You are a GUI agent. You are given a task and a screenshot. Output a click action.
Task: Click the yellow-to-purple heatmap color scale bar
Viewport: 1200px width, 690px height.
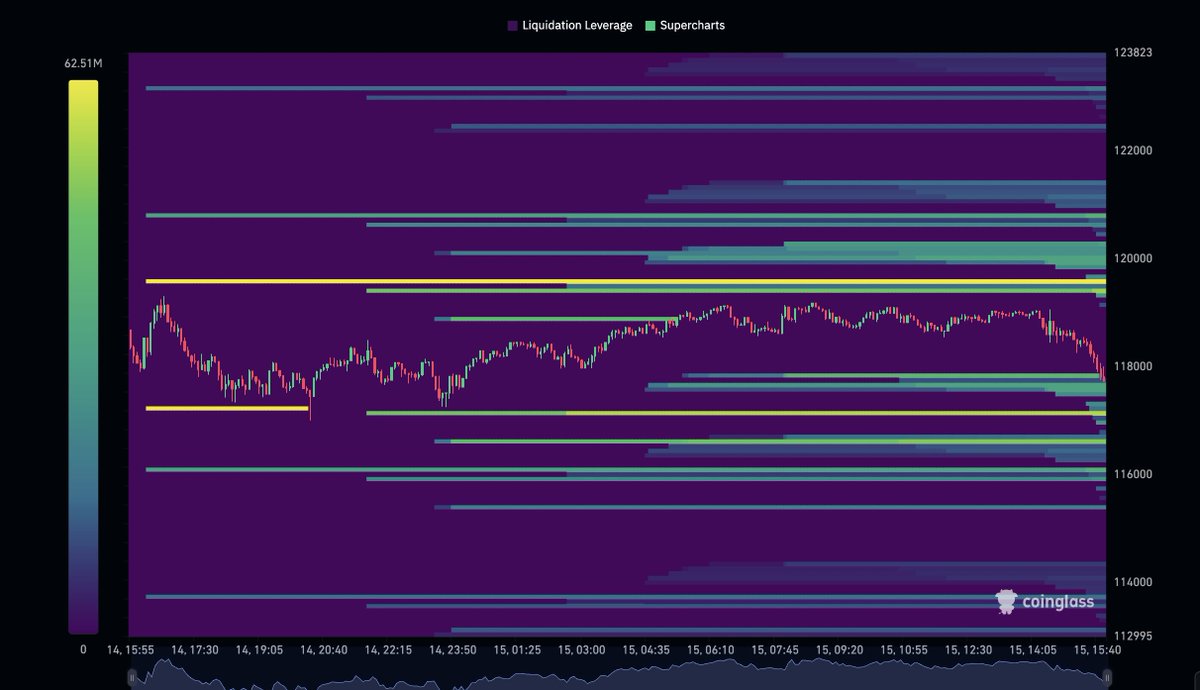(83, 357)
